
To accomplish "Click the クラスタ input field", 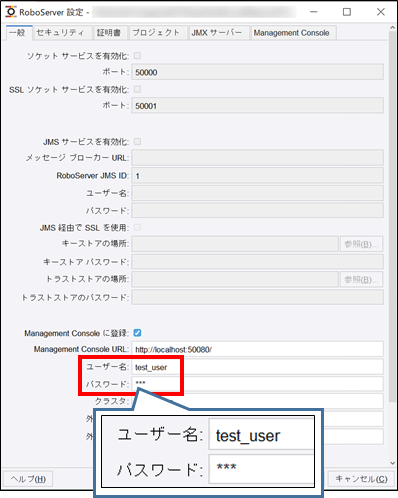I will 257,401.
